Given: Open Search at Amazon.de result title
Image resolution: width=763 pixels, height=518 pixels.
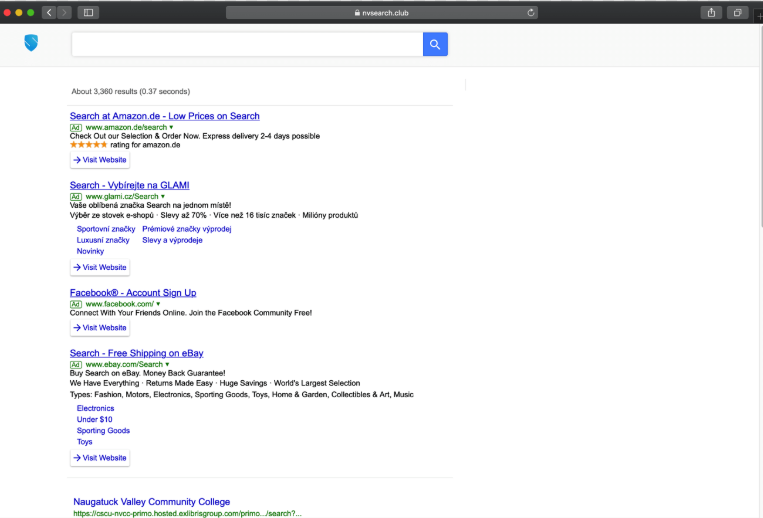Looking at the screenshot, I should coord(164,116).
